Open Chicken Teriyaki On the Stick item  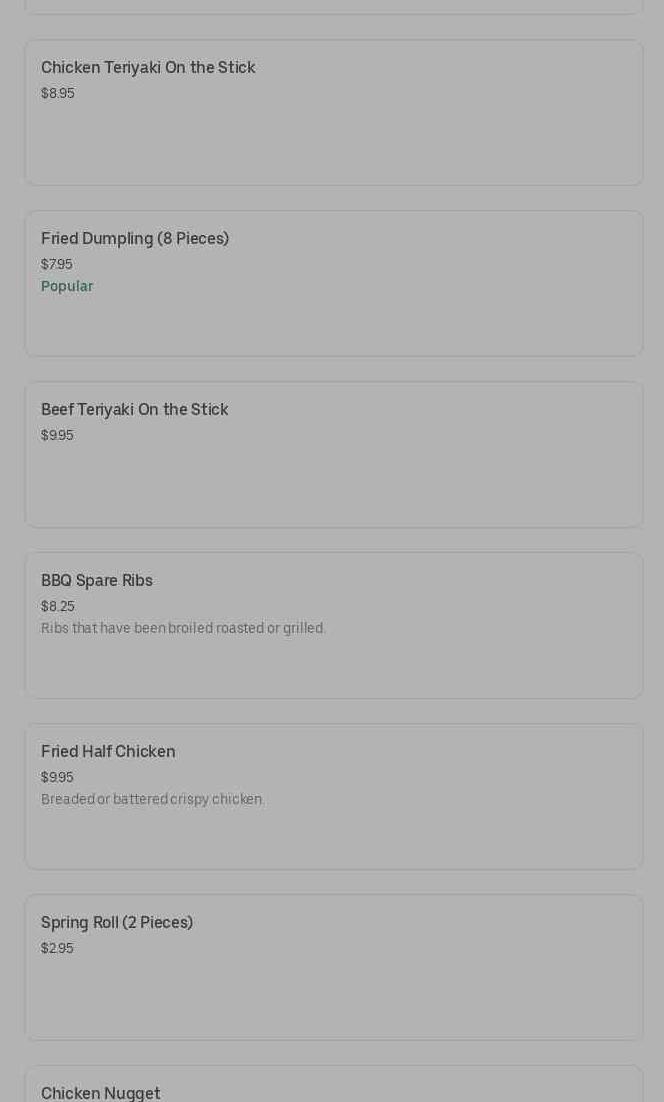click(148, 68)
